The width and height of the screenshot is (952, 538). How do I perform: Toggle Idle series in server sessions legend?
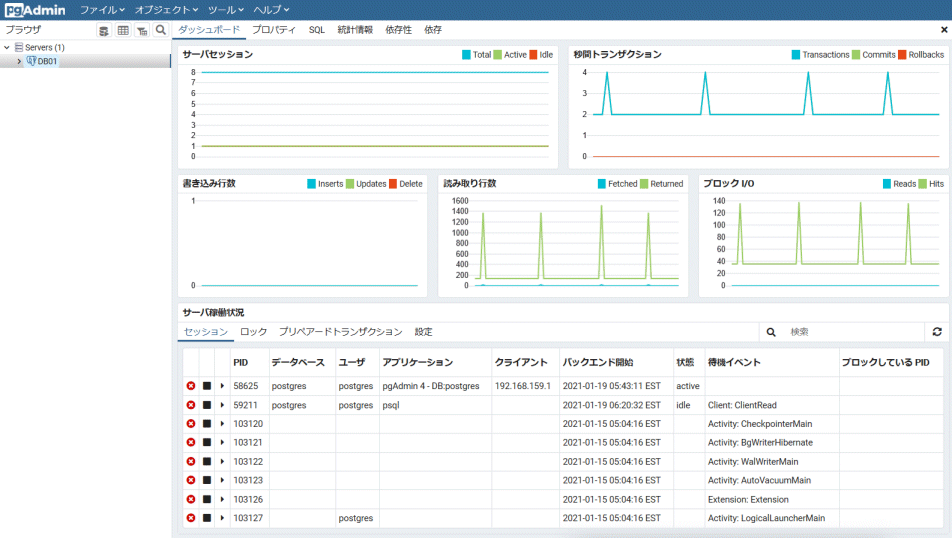(534, 55)
